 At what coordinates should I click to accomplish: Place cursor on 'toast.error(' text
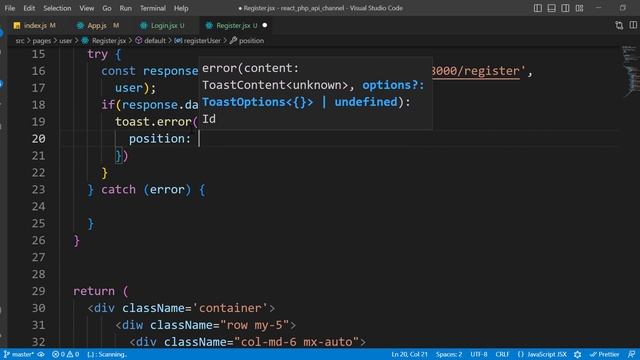tap(156, 122)
